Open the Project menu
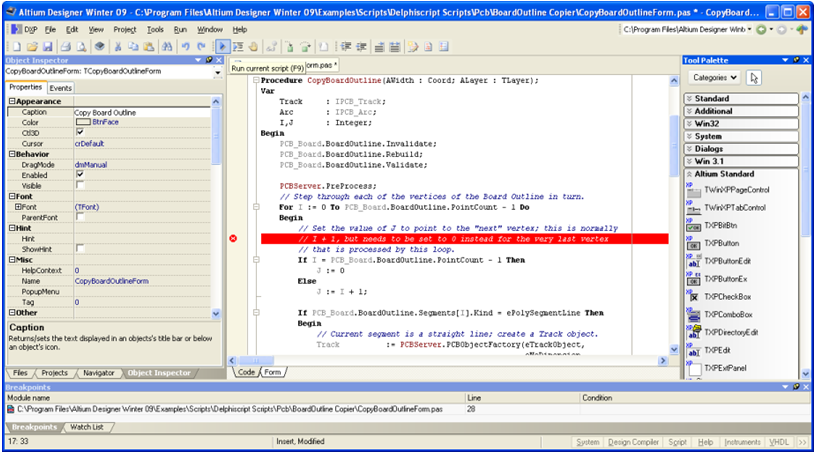The height and width of the screenshot is (455, 816). pyautogui.click(x=124, y=30)
